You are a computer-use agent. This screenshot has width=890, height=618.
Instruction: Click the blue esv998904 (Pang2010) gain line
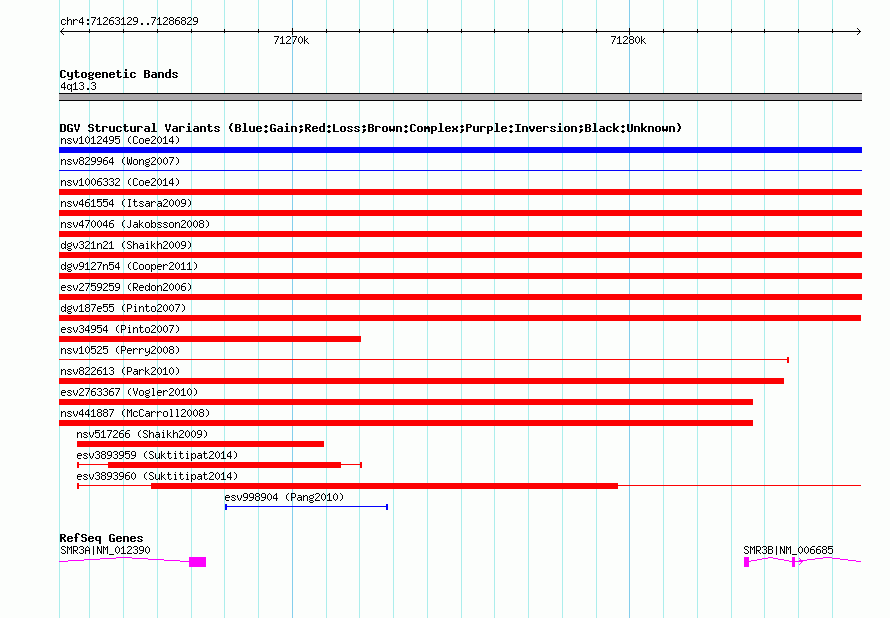(x=307, y=507)
